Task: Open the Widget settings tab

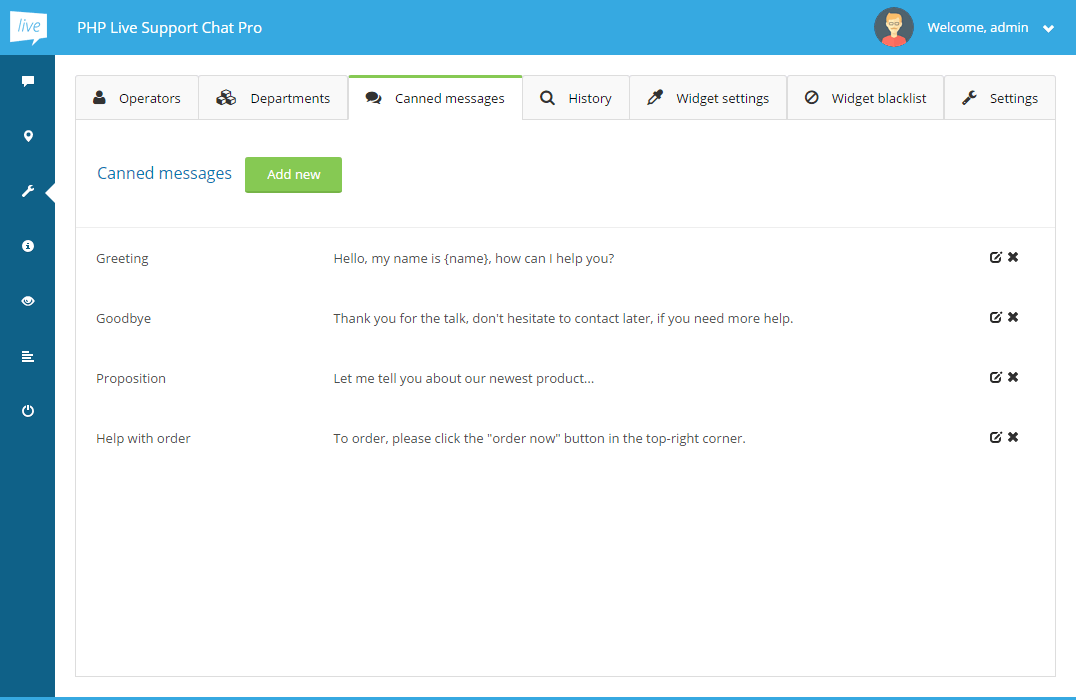Action: pos(708,98)
